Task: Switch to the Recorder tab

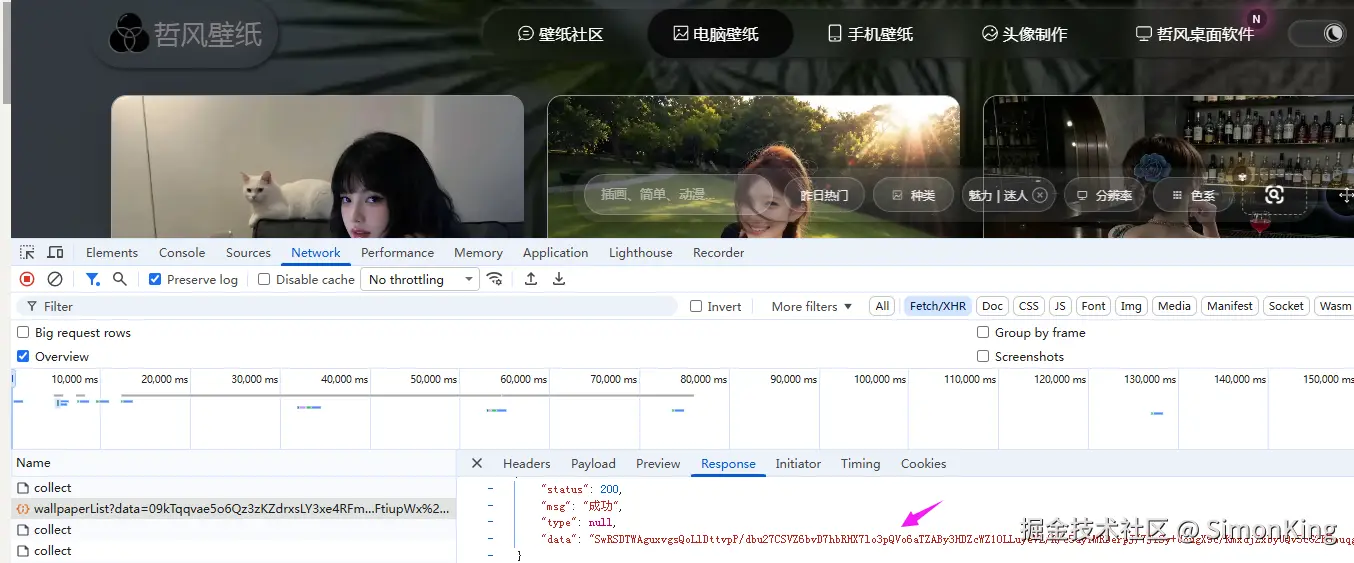Action: point(718,253)
